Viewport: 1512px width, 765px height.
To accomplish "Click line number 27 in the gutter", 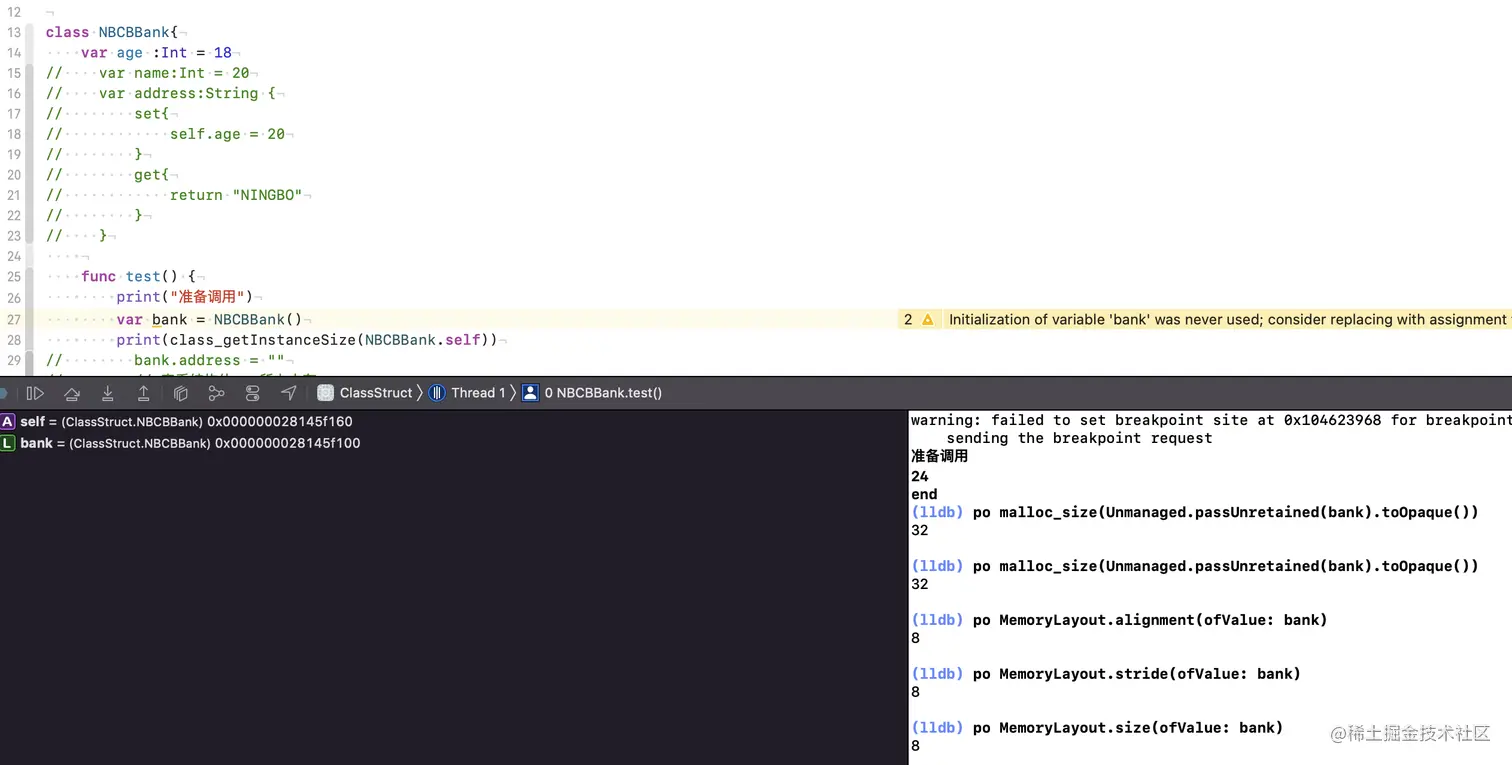I will coord(13,320).
